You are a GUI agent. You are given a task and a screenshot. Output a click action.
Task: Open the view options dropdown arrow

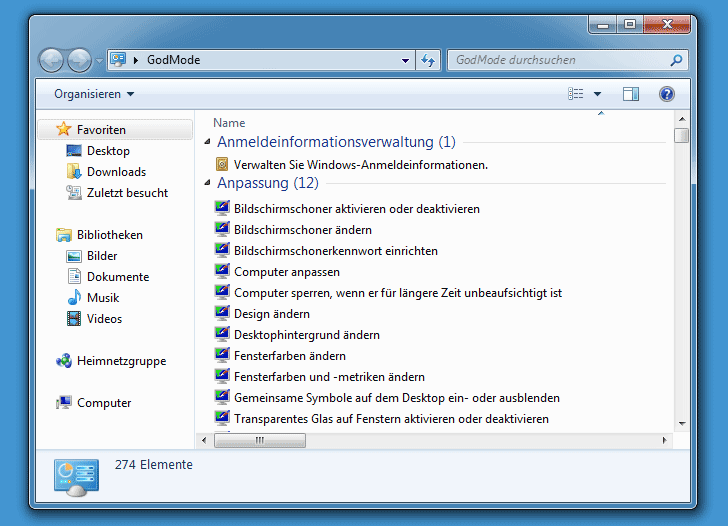click(x=598, y=94)
